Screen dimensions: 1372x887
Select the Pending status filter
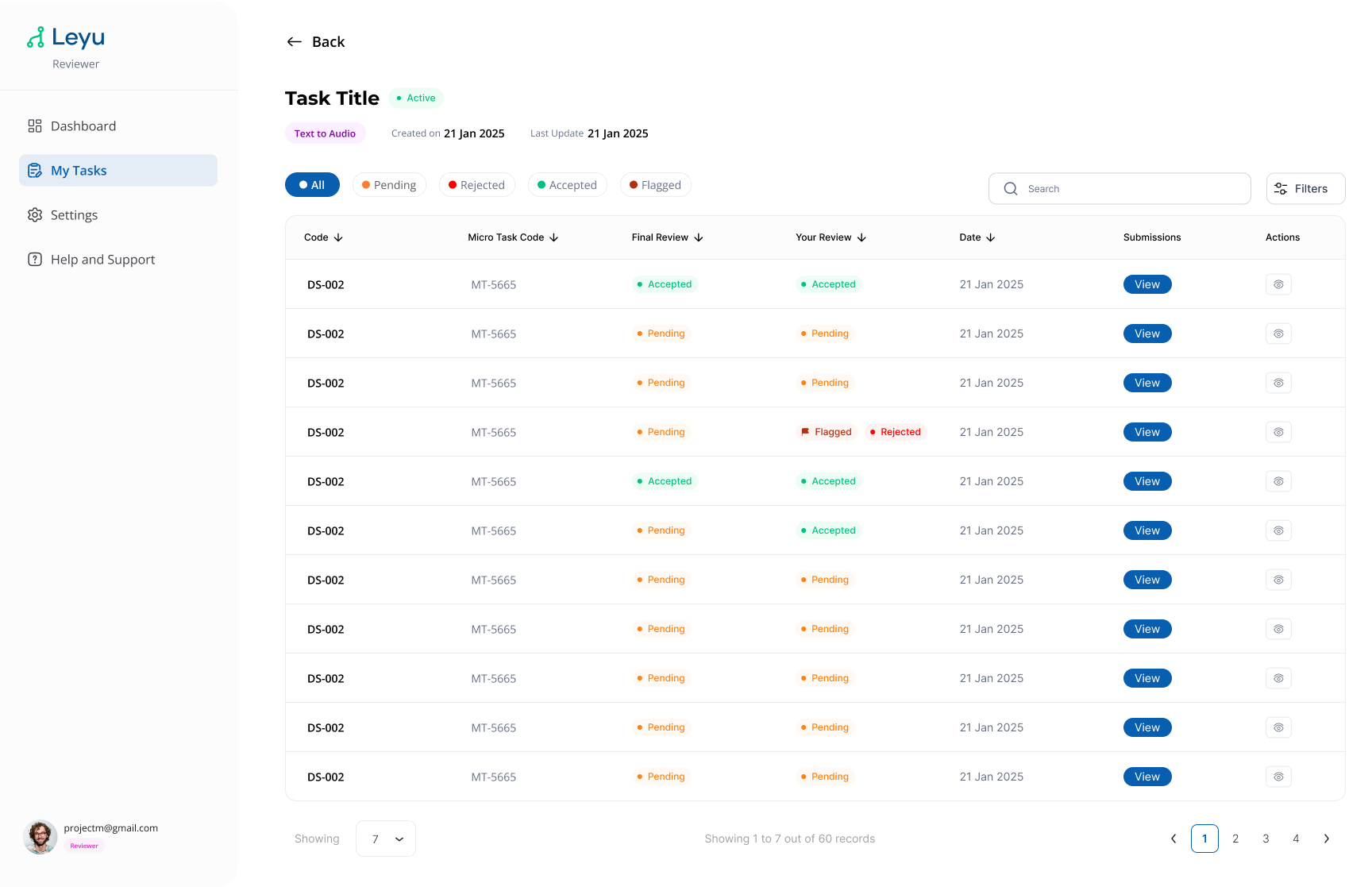pos(389,185)
